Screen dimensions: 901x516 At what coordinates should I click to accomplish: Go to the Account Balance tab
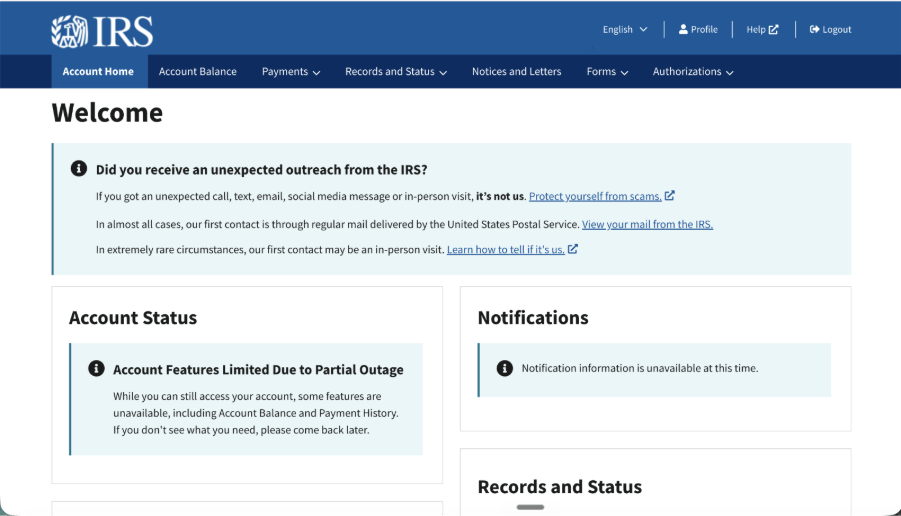(198, 72)
